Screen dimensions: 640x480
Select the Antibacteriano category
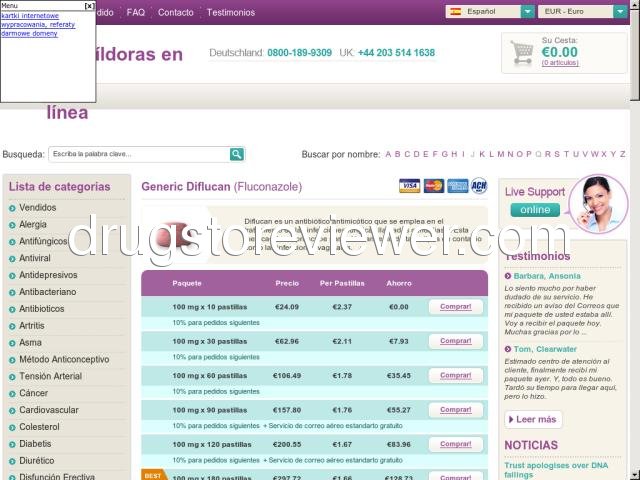click(47, 292)
